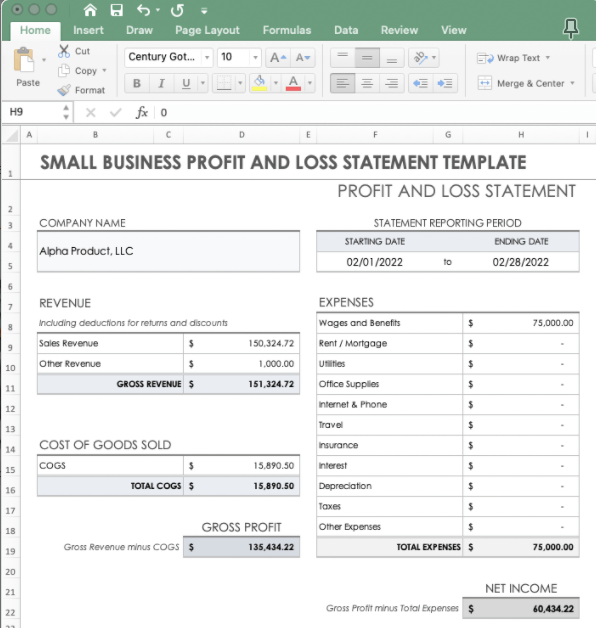This screenshot has width=596, height=628.
Task: Apply the yellow fill color swatch
Action: point(259,83)
